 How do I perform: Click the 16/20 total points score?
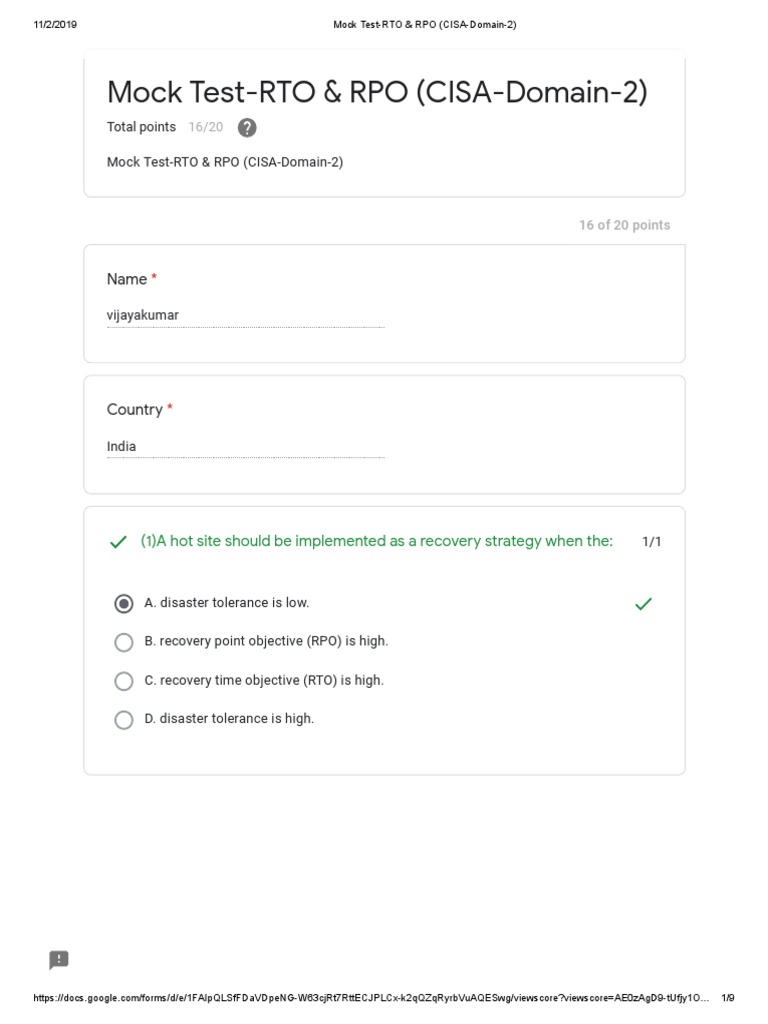tap(205, 127)
